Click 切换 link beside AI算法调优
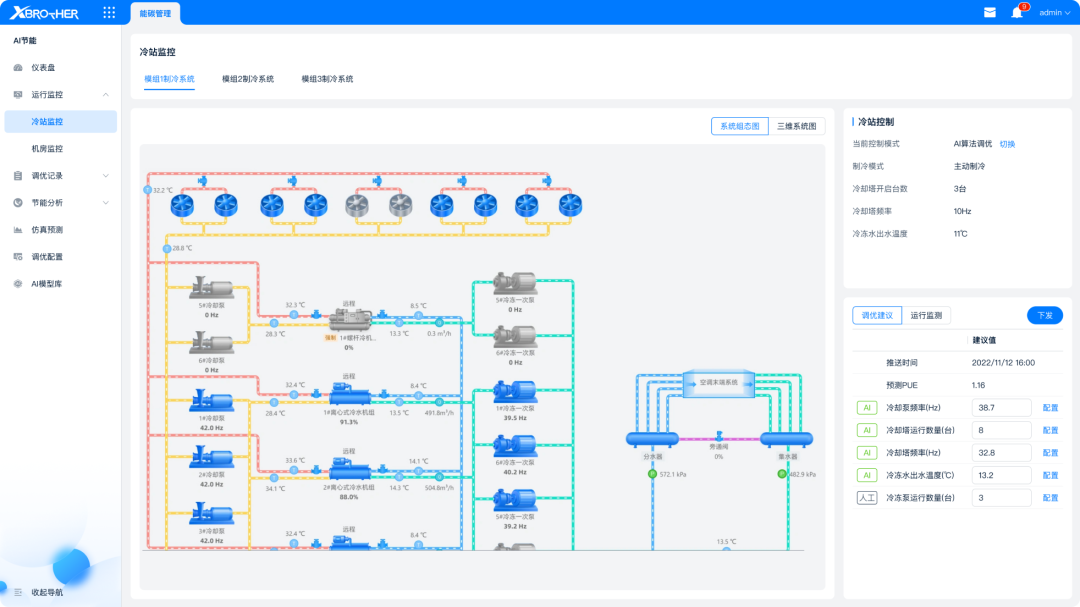Viewport: 1080px width, 607px height. point(1007,144)
